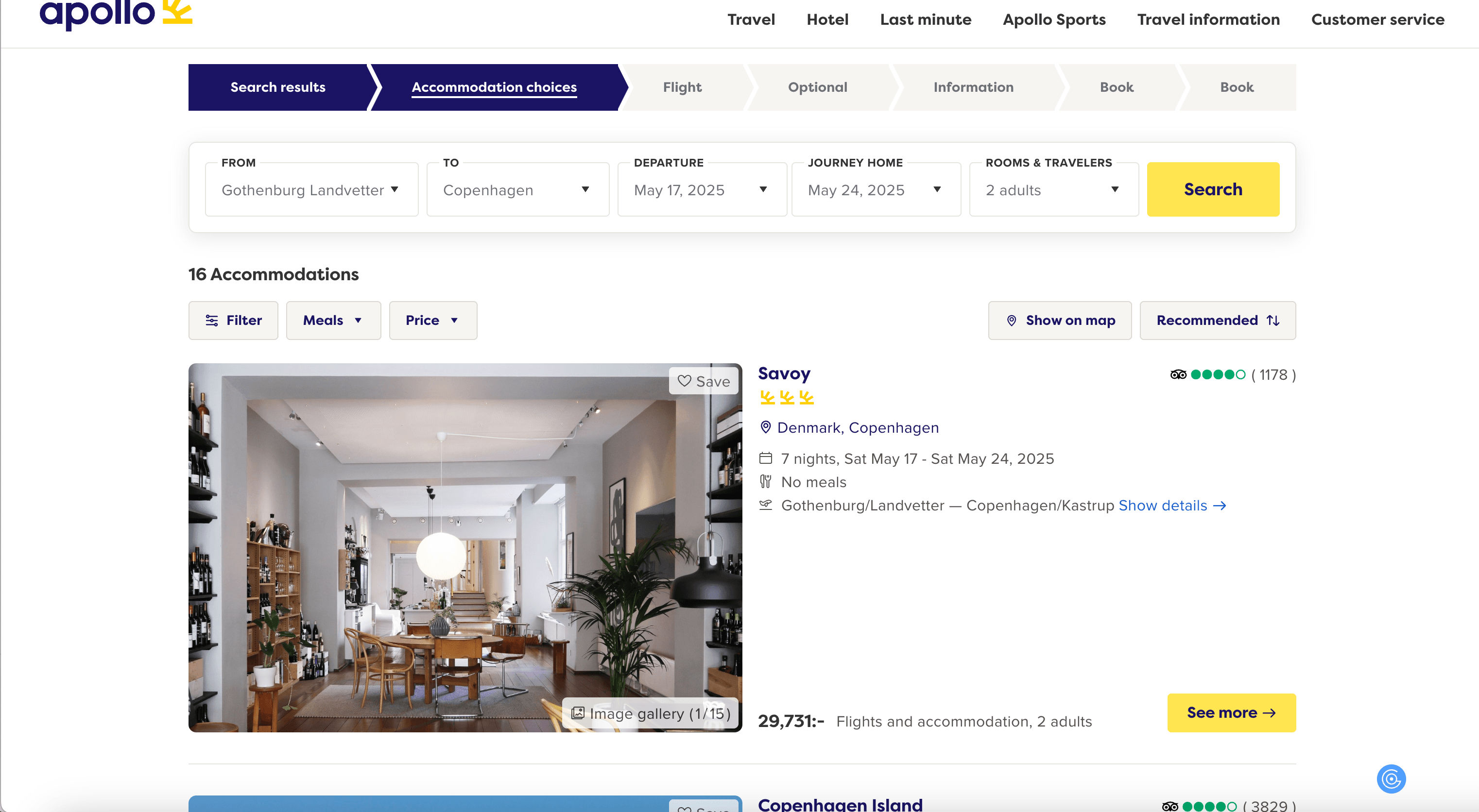Open the Image gallery icon on Savoy photo
1479x812 pixels.
point(578,713)
